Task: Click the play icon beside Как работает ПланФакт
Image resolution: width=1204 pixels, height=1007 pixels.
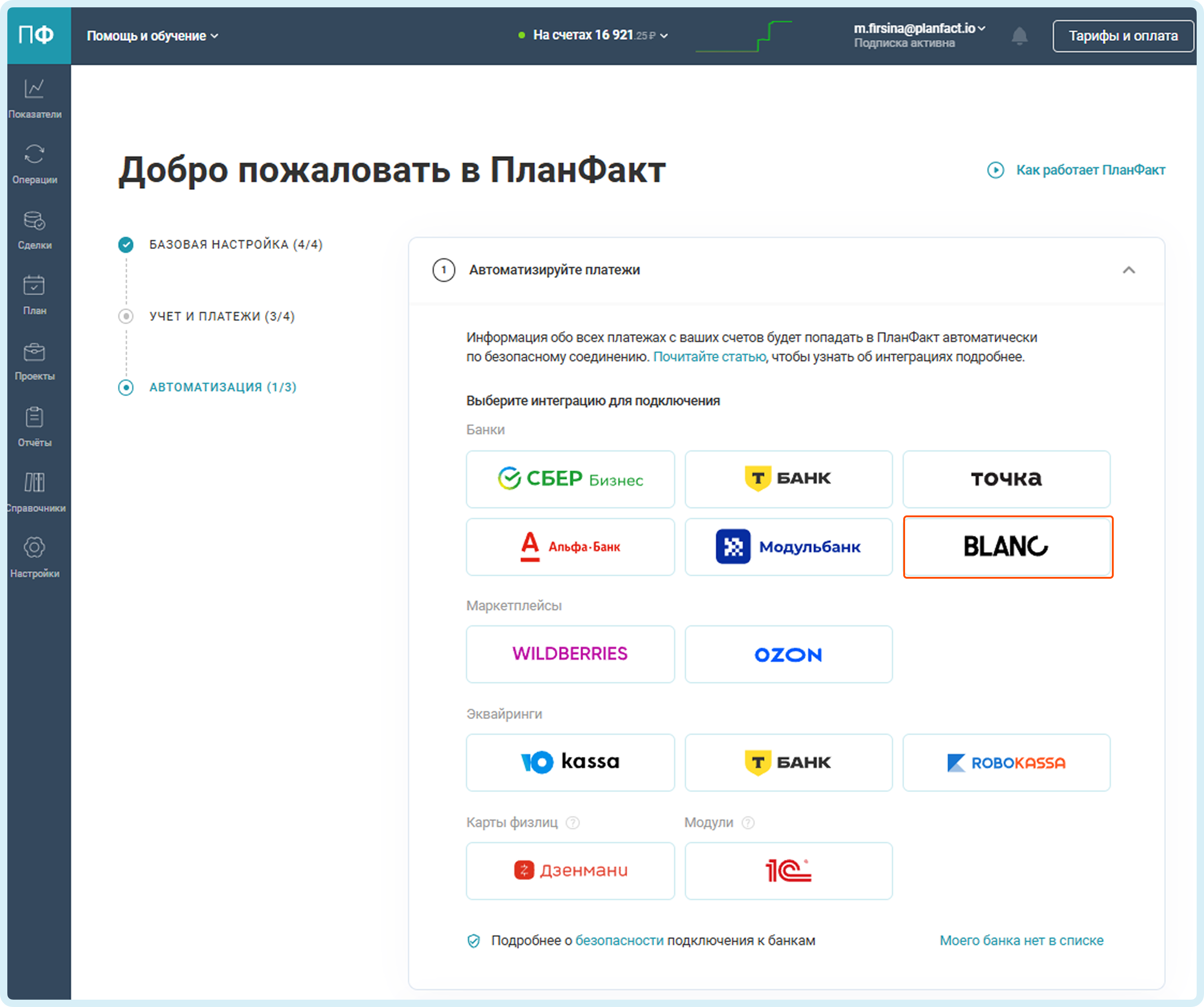Action: [x=996, y=170]
